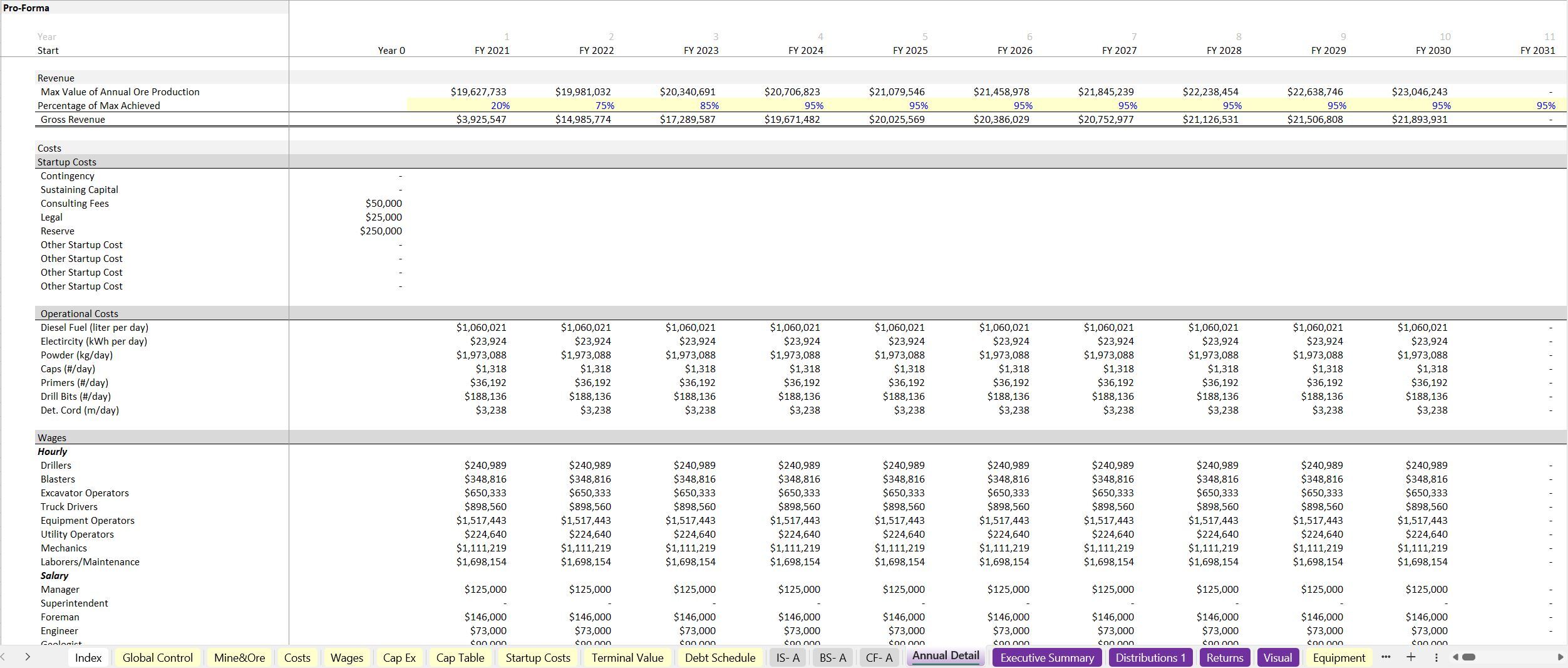Viewport: 1568px width, 668px height.
Task: Open the Returns sheet
Action: click(1225, 658)
